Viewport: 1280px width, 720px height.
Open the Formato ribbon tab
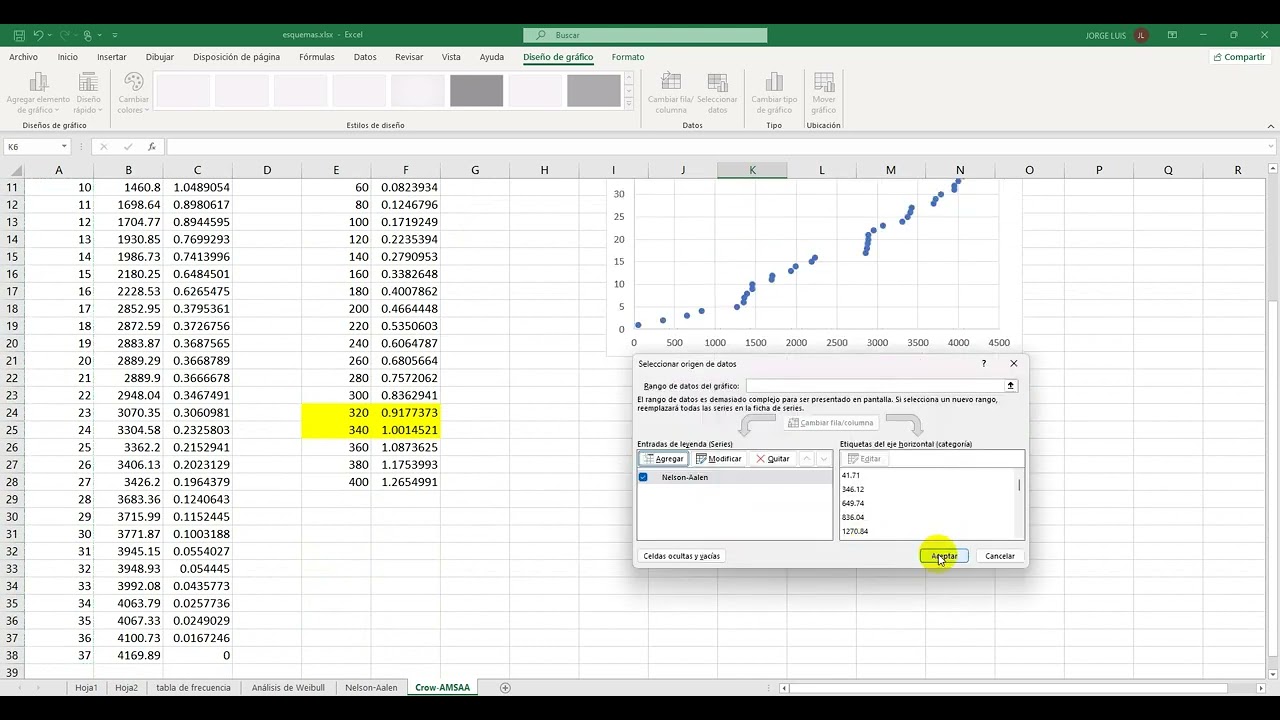(x=628, y=57)
